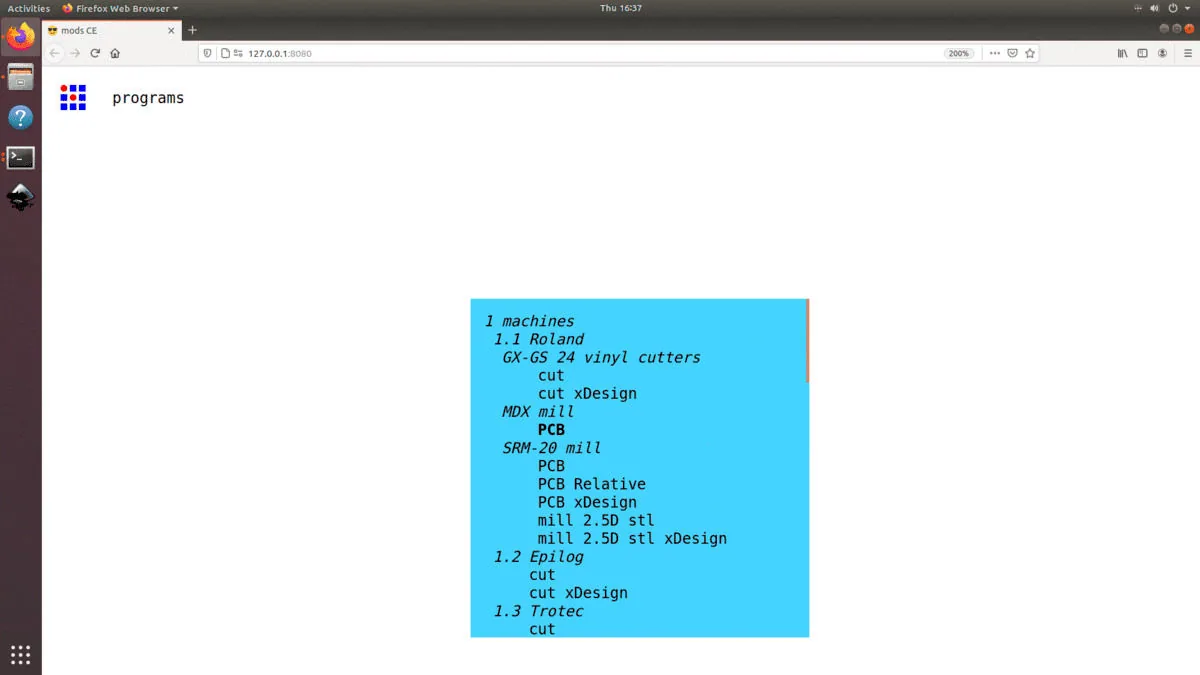
Task: Select PCB Relative program
Action: (x=592, y=484)
